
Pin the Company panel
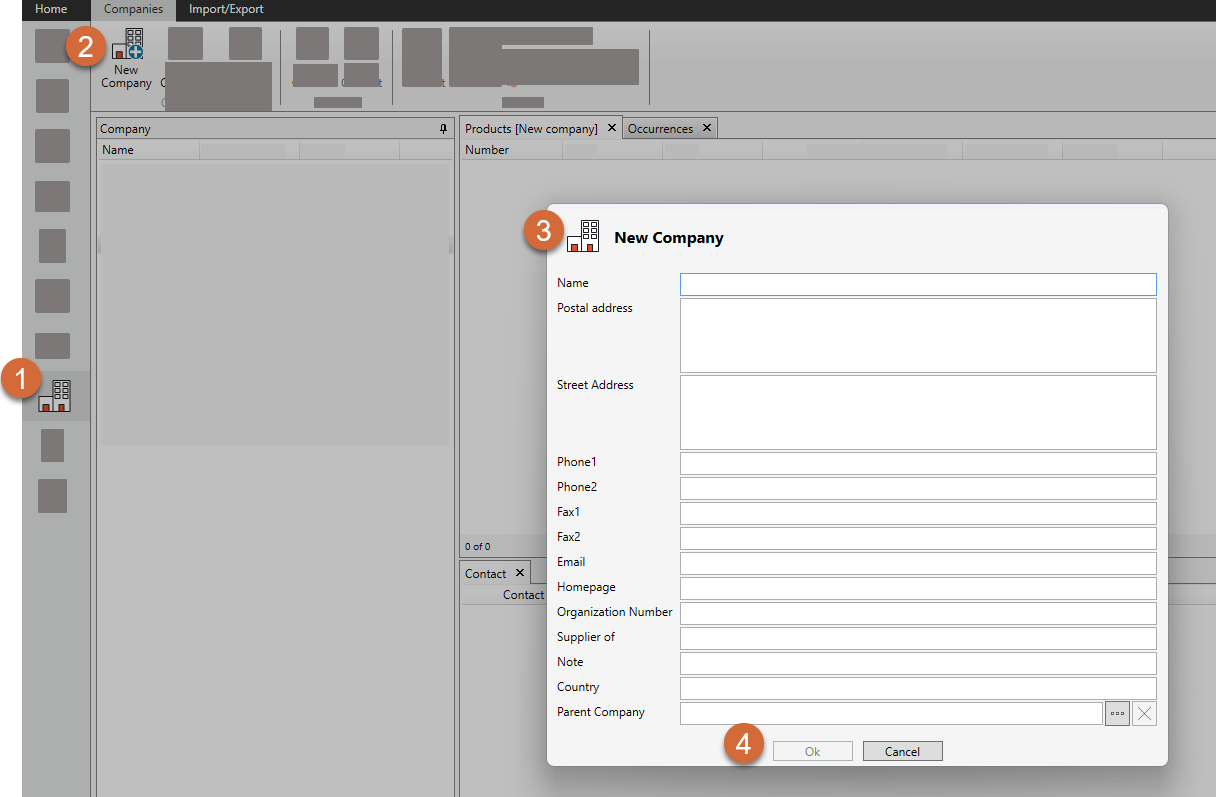[443, 129]
